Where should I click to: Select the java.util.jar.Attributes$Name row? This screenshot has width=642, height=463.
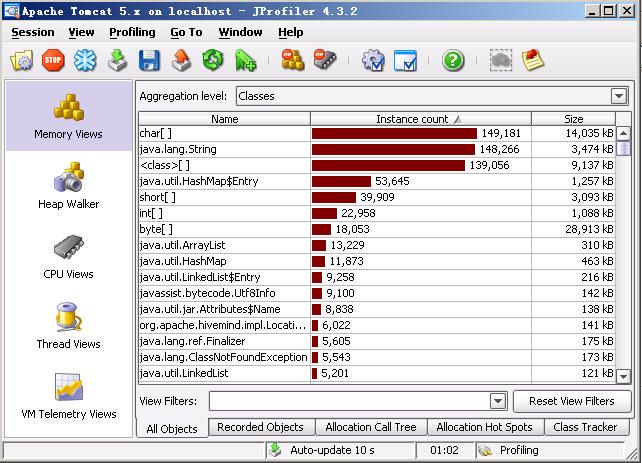377,309
